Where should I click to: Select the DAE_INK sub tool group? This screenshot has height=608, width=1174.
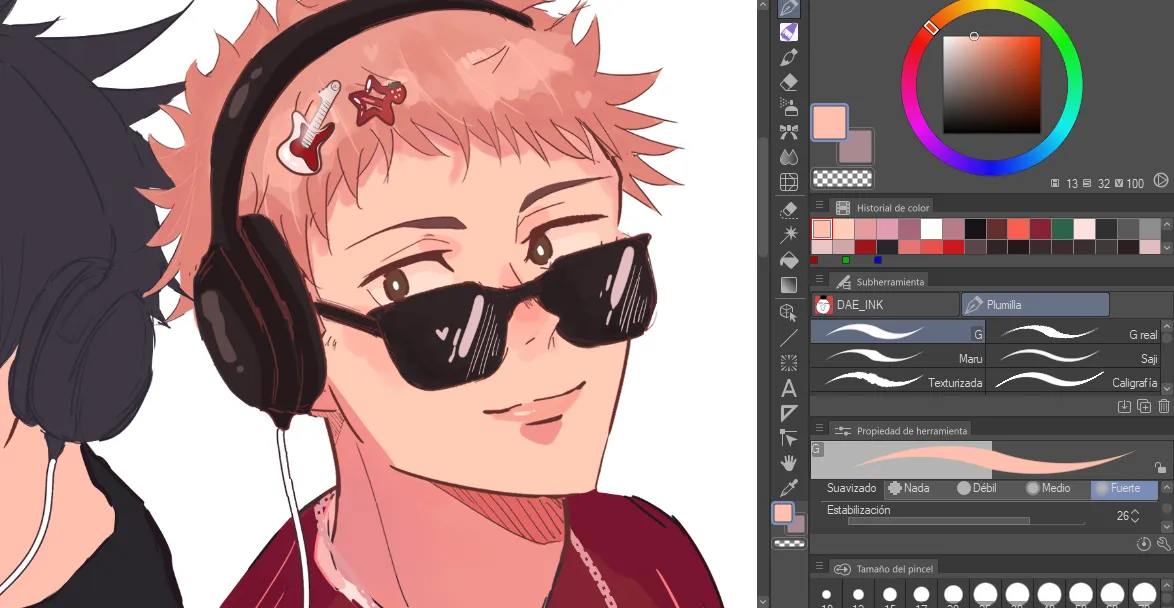pos(885,305)
